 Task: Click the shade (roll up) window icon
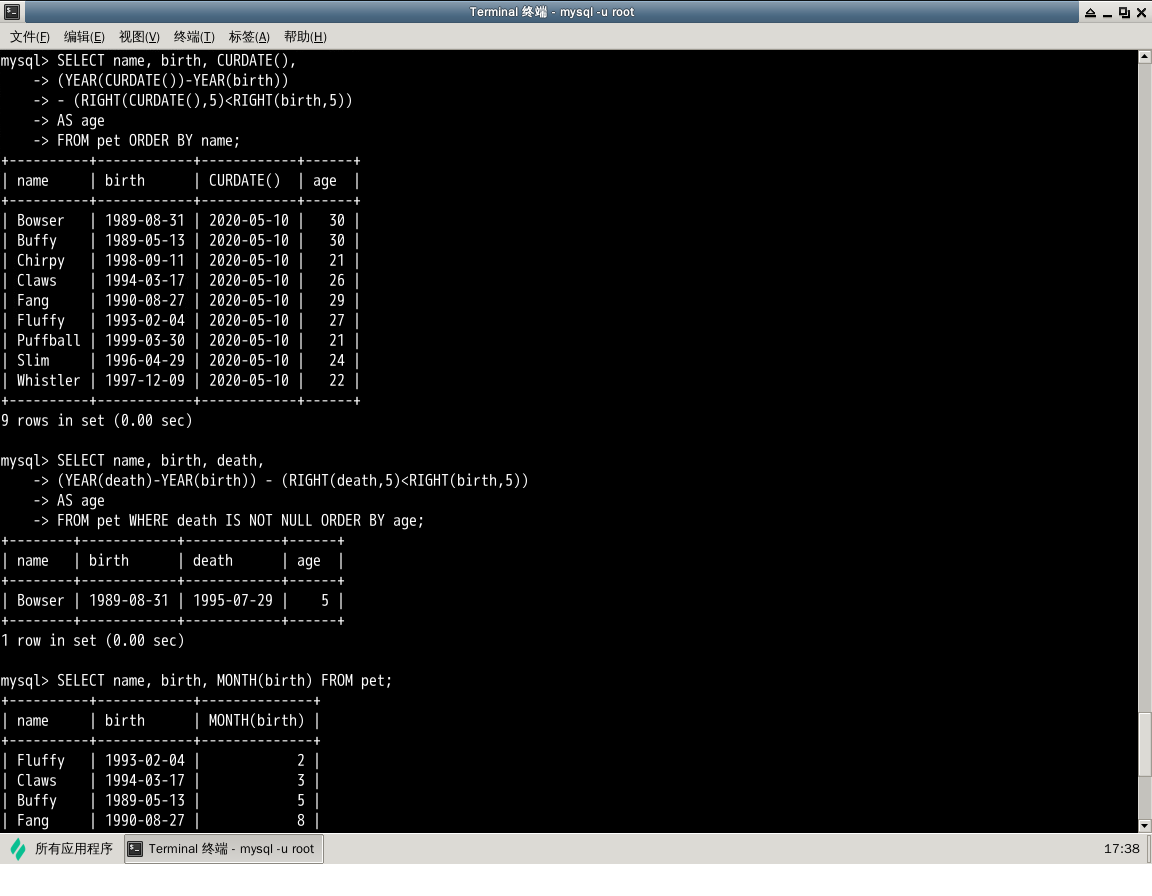click(x=1089, y=12)
